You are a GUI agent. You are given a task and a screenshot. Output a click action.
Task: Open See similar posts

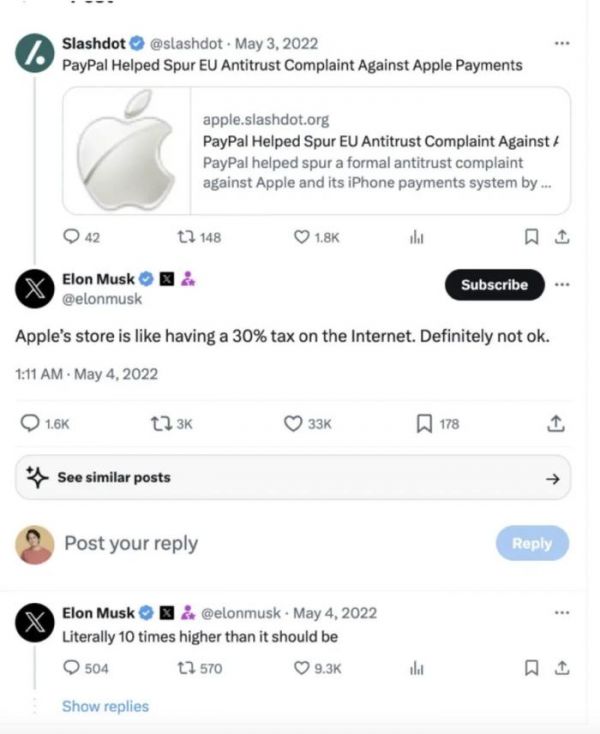click(293, 477)
